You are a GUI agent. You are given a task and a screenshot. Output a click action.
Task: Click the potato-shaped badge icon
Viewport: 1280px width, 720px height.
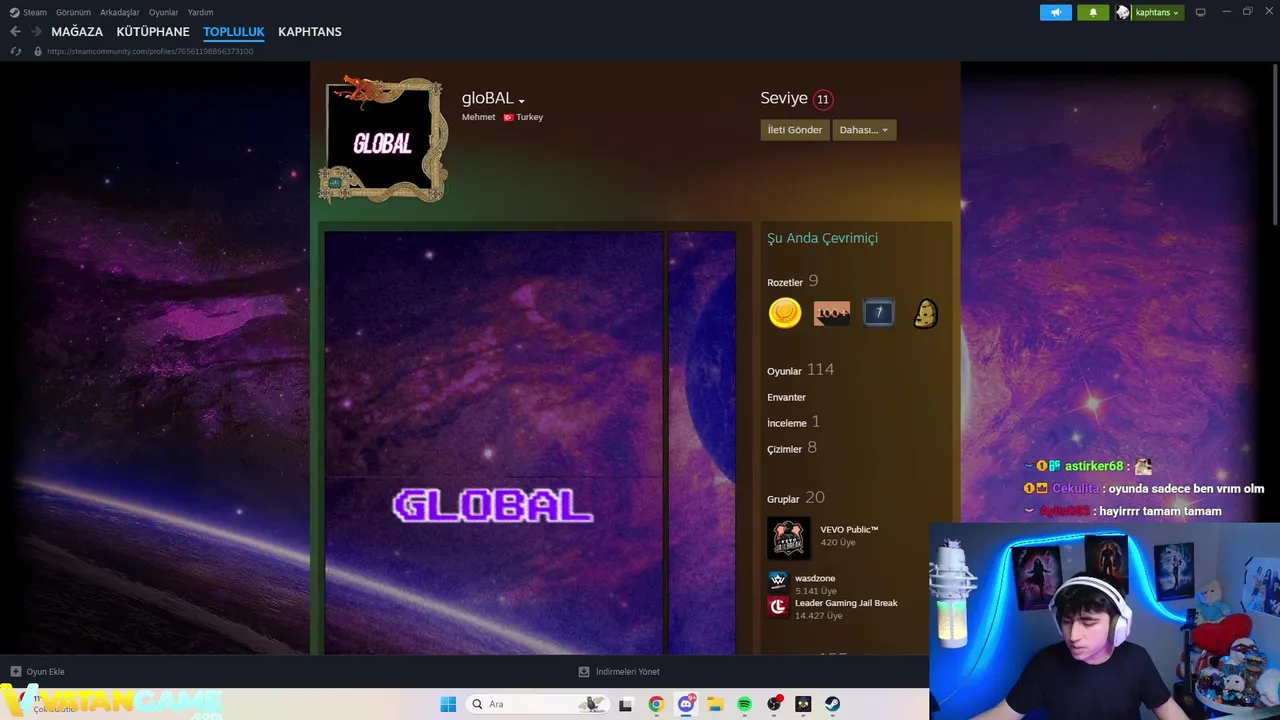(926, 313)
